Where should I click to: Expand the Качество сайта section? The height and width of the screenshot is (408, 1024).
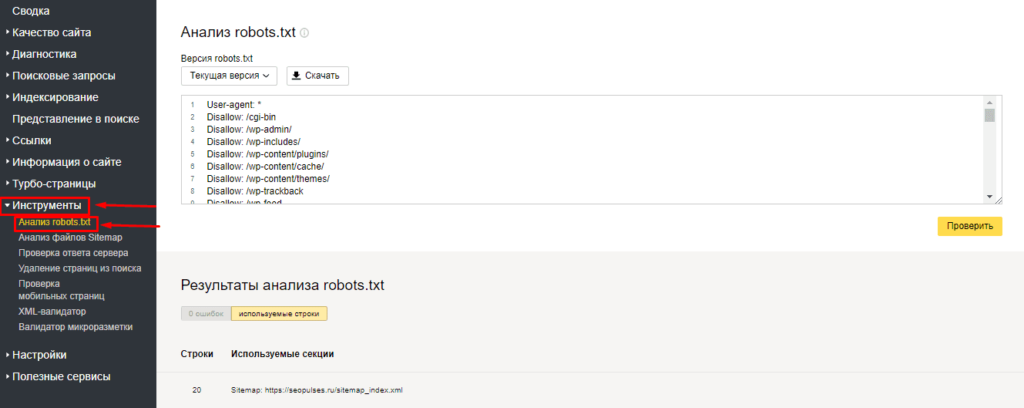58,32
